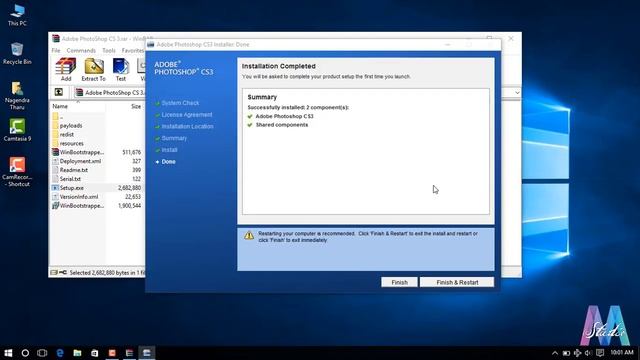Viewport: 640px width, 360px height.
Task: Click the Nagendra Tharu folder icon
Action: [x=17, y=96]
